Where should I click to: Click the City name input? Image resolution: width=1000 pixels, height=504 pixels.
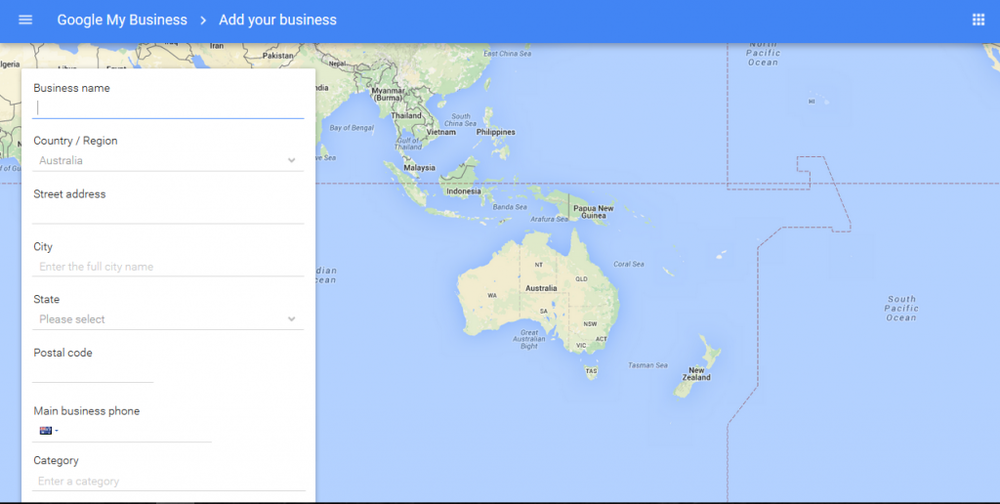(168, 267)
